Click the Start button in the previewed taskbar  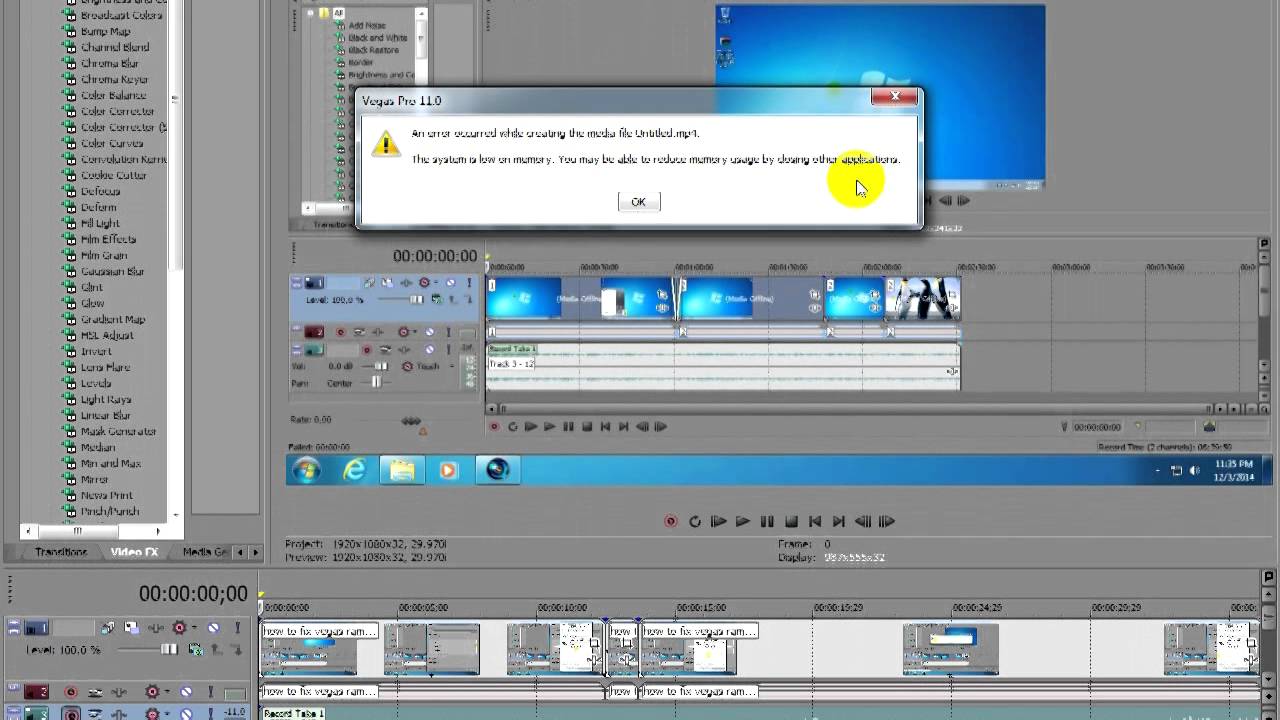pyautogui.click(x=306, y=470)
